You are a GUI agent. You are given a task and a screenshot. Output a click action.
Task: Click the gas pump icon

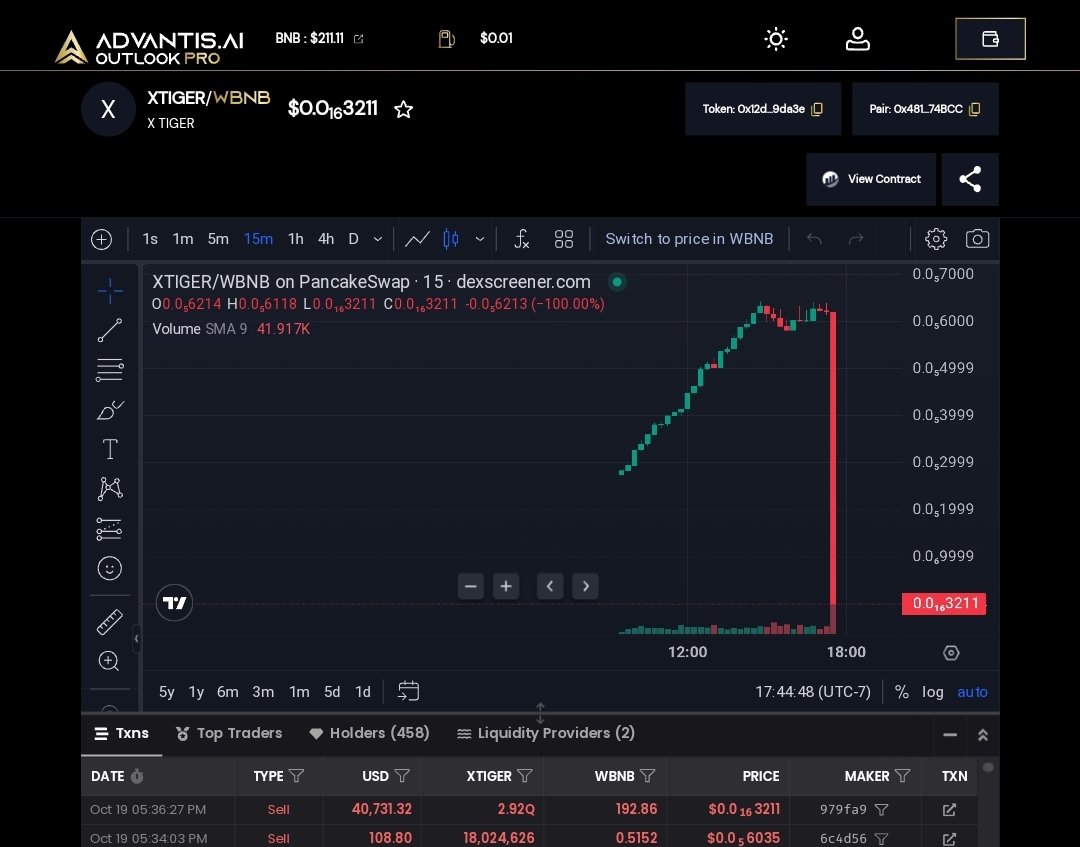pos(446,39)
